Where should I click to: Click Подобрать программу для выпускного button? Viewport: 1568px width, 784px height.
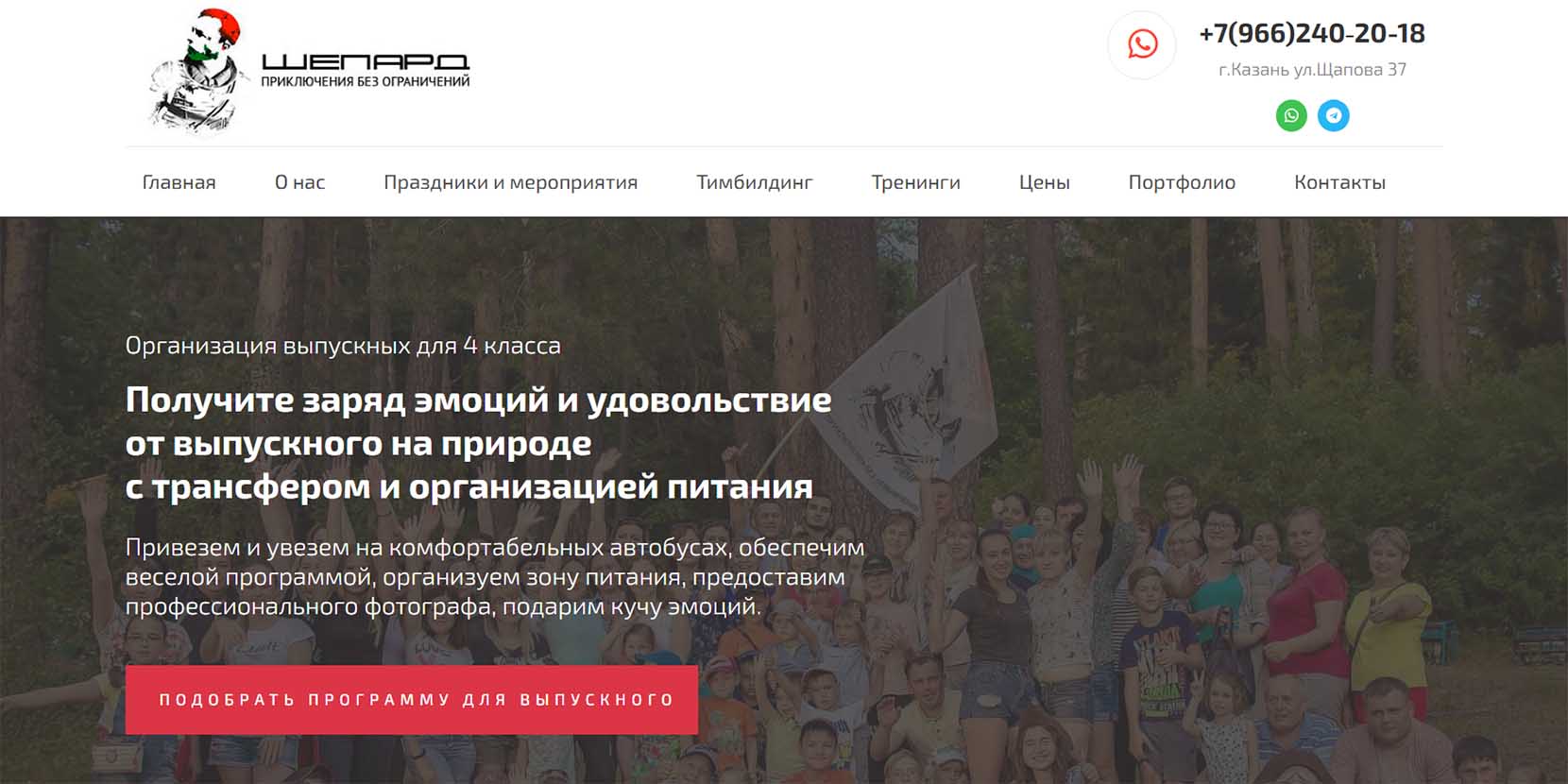[x=412, y=700]
